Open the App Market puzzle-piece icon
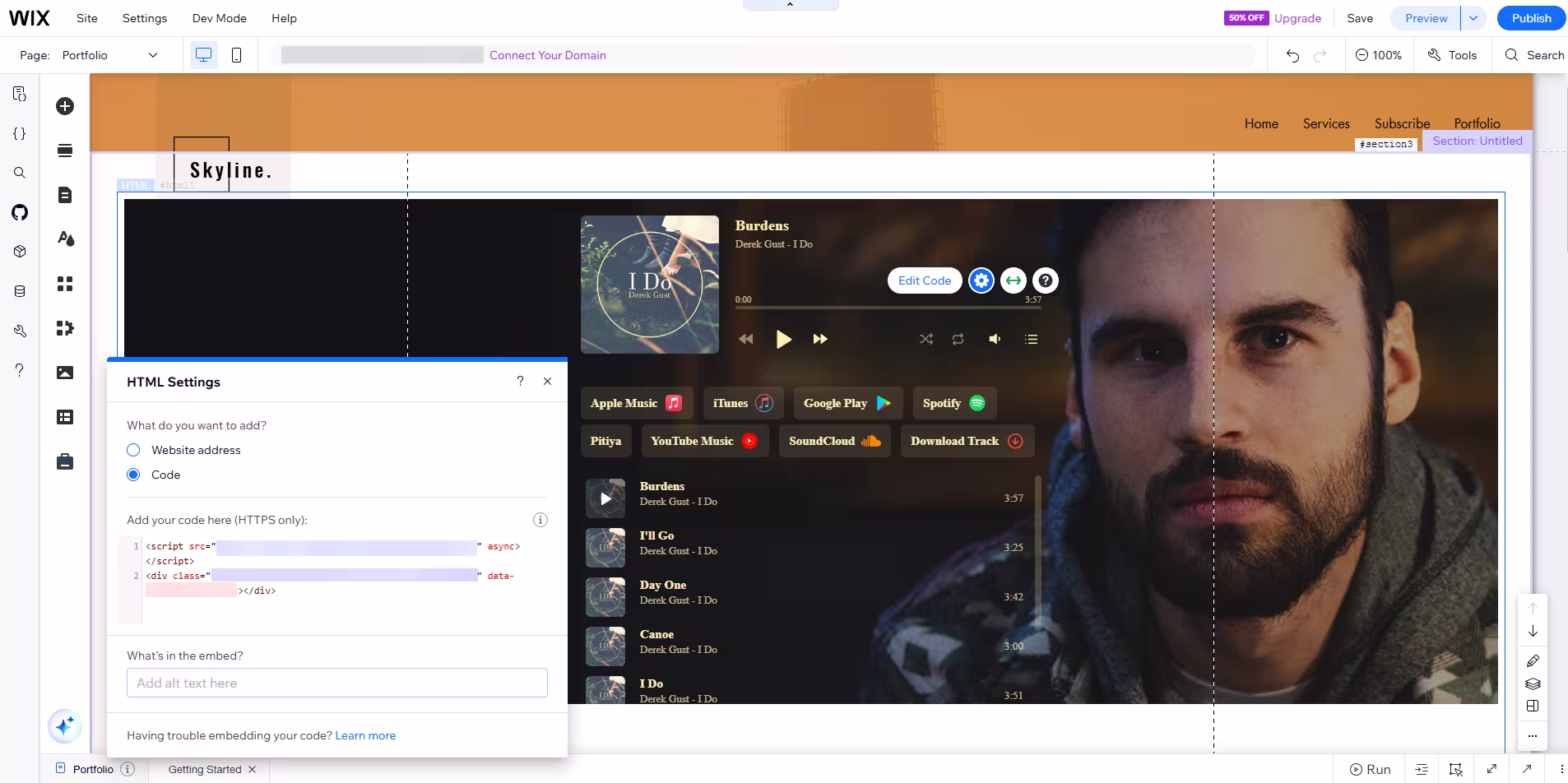The image size is (1568, 783). point(65,328)
